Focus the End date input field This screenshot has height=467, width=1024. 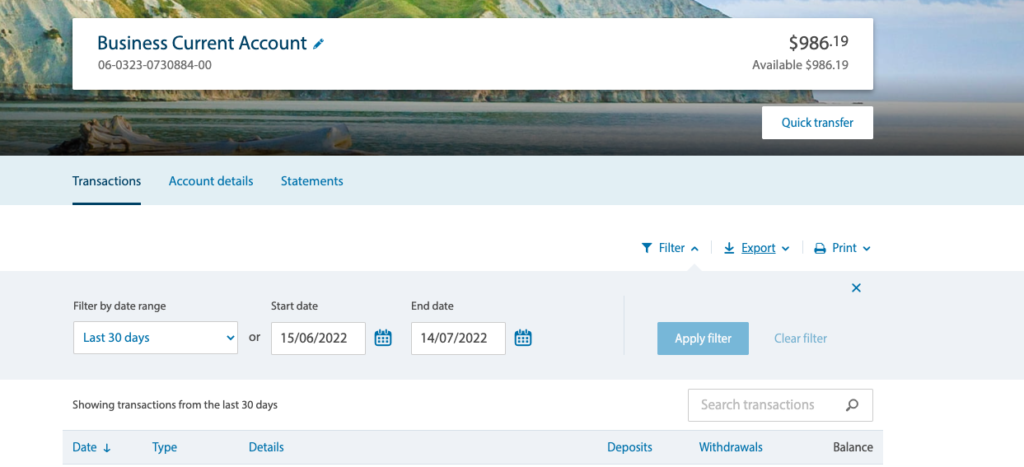point(458,338)
